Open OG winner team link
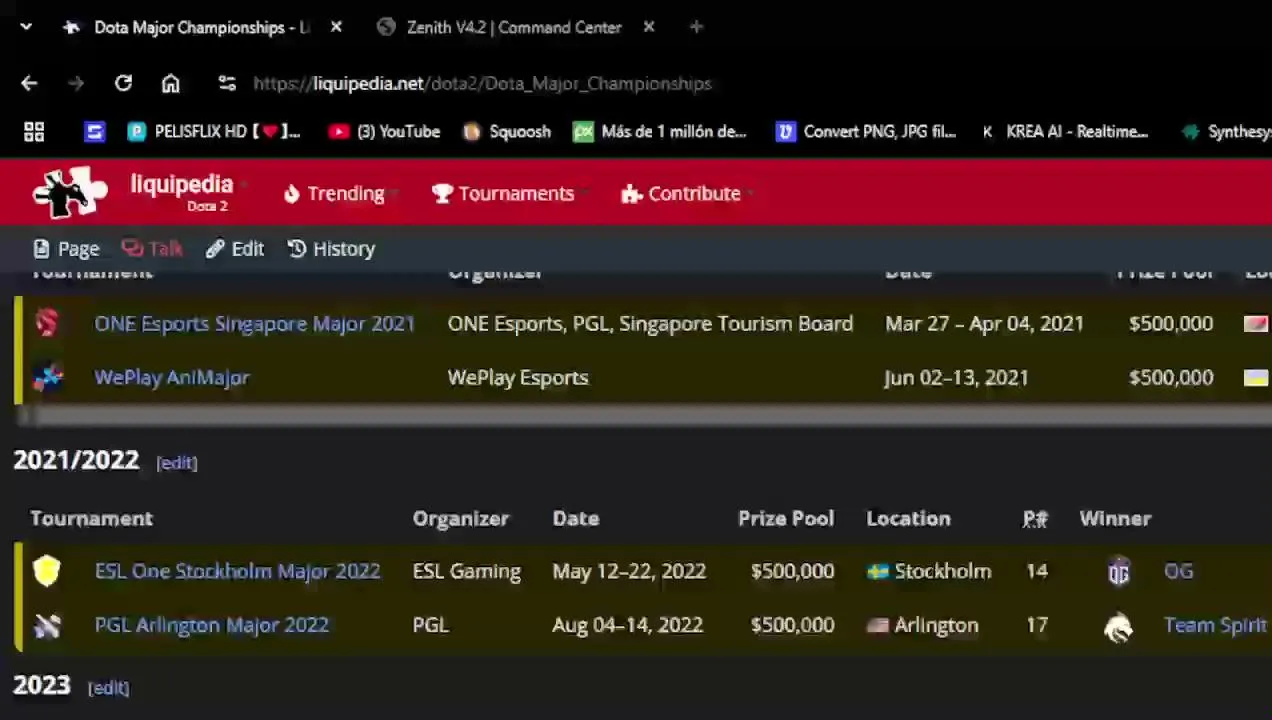Image resolution: width=1272 pixels, height=720 pixels. [1178, 571]
